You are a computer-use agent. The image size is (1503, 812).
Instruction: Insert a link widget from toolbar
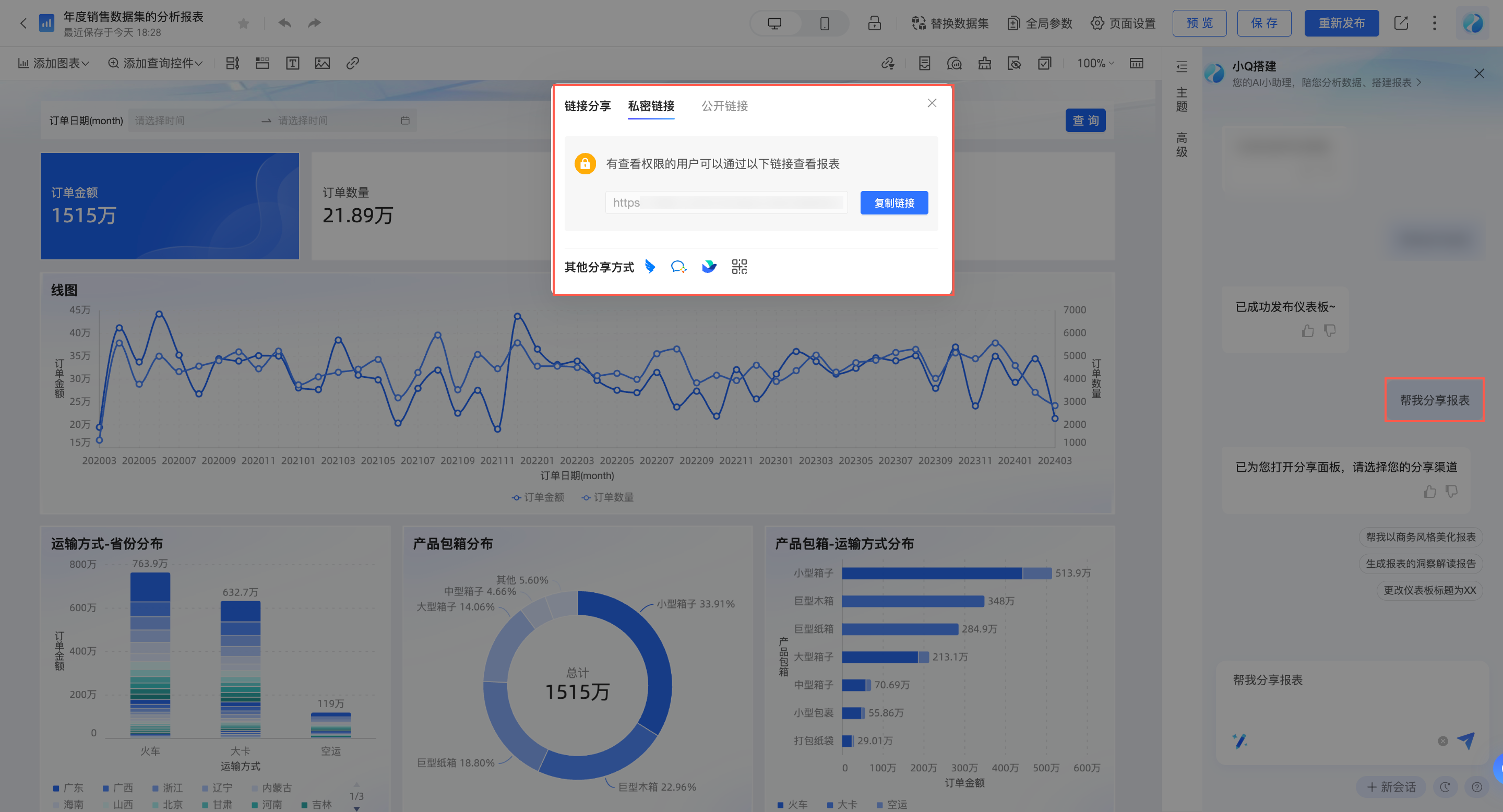coord(352,63)
